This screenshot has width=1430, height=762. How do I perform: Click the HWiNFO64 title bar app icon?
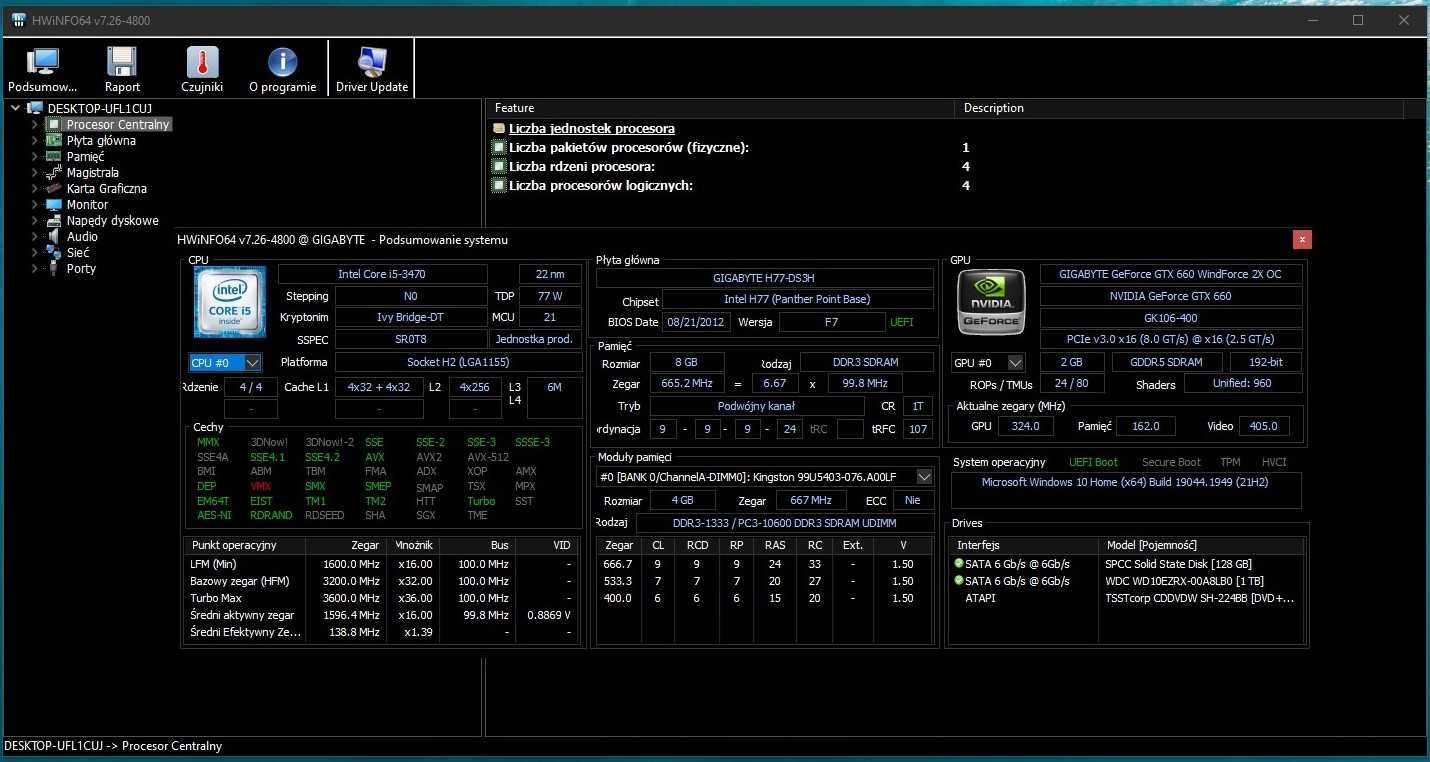tap(18, 21)
